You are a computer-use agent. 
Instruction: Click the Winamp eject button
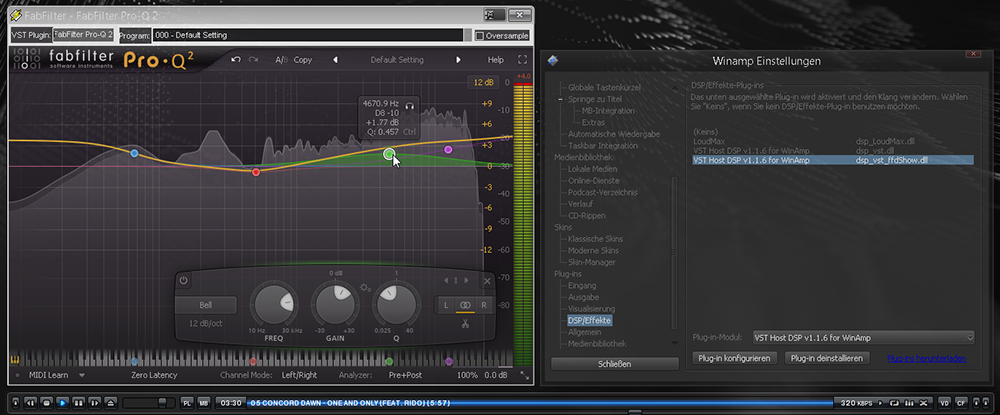[111, 403]
